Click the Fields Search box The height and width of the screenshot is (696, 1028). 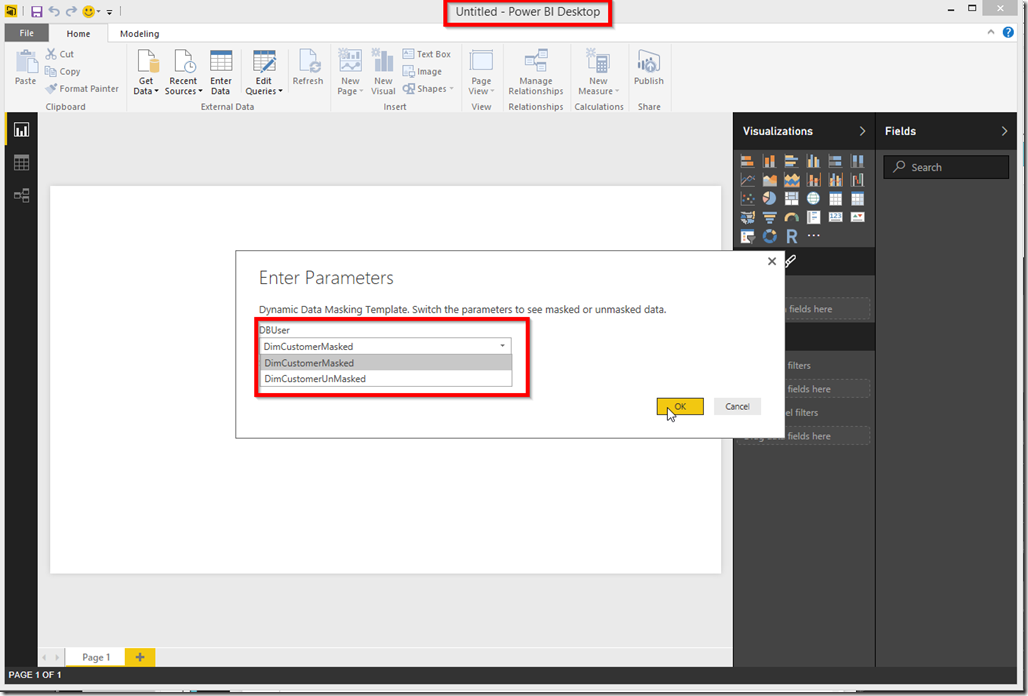point(946,167)
